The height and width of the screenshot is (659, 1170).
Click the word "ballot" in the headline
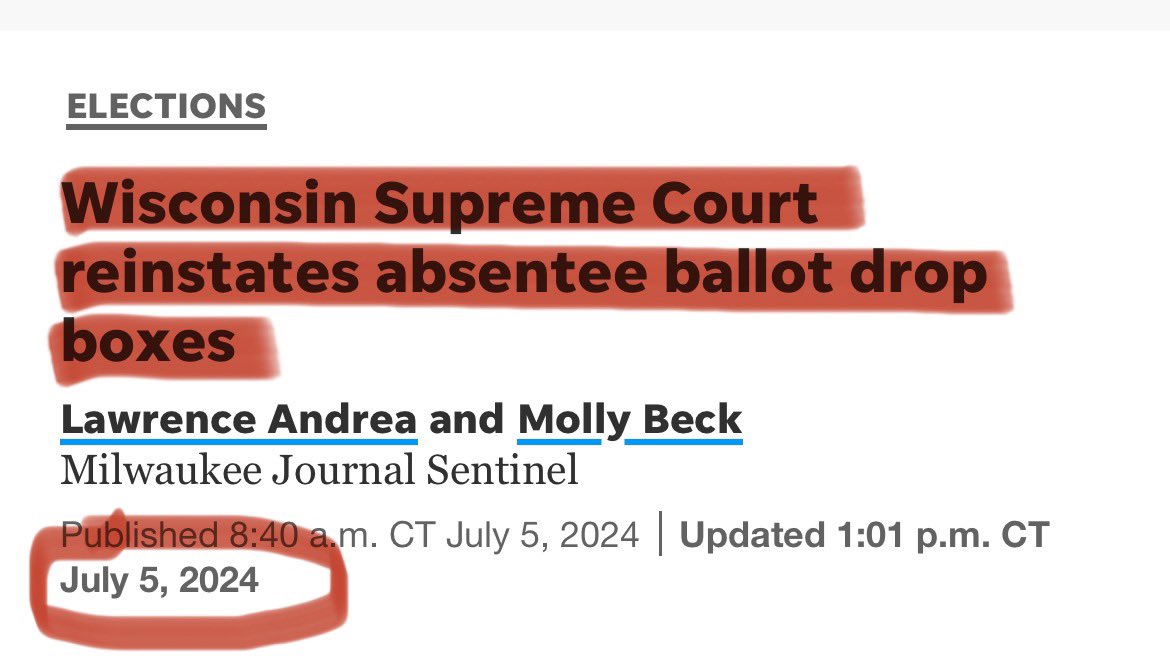point(747,274)
